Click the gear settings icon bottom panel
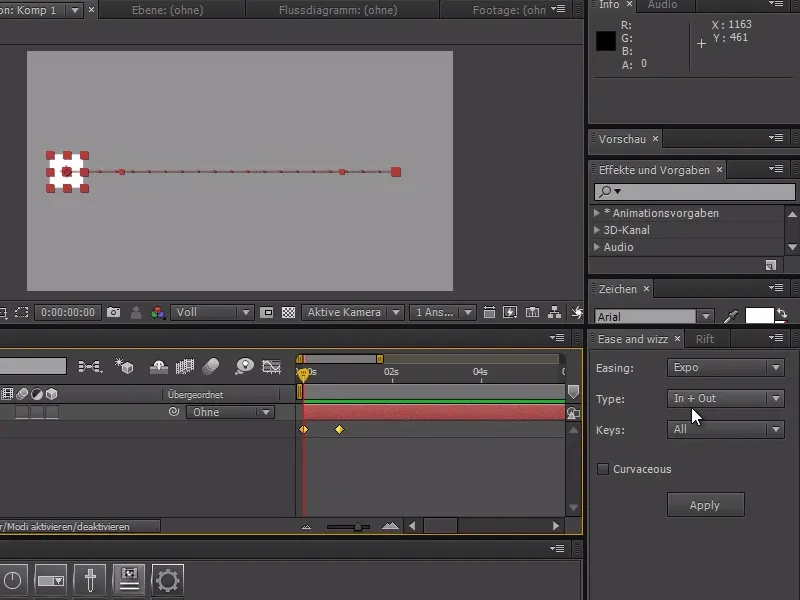 [x=168, y=580]
